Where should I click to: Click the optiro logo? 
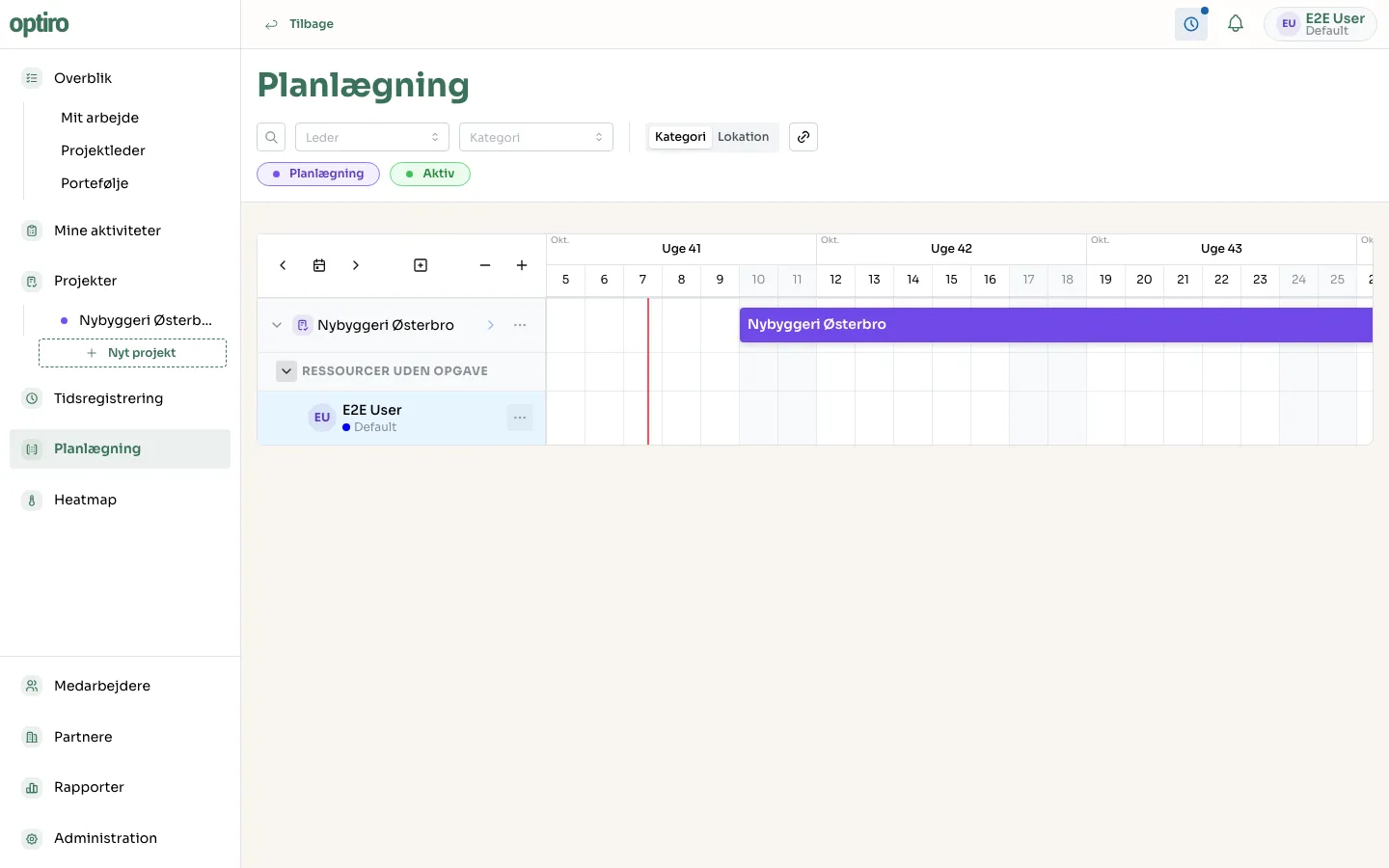click(40, 24)
